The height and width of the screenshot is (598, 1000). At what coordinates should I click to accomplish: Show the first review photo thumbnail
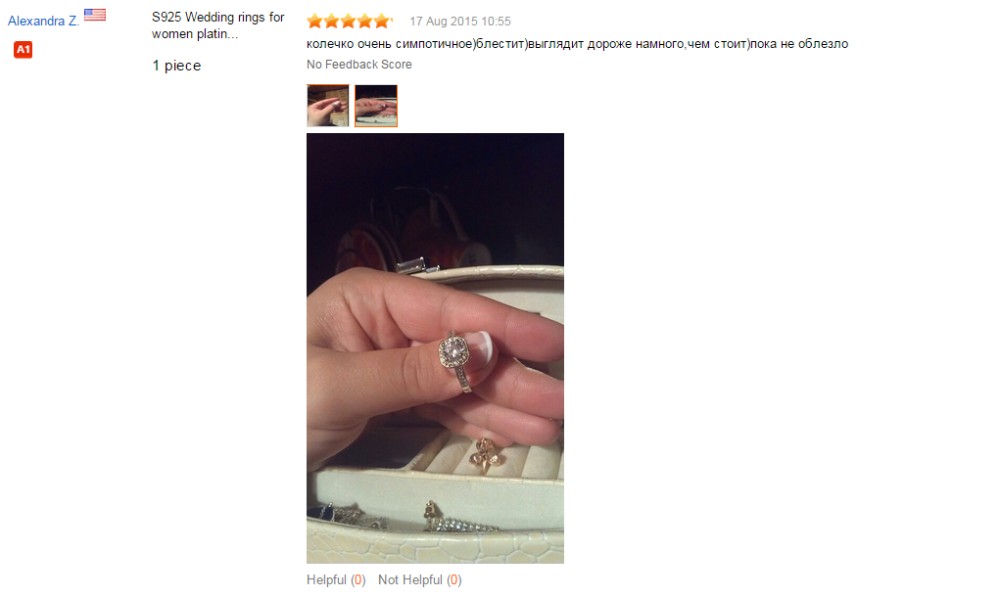[328, 106]
